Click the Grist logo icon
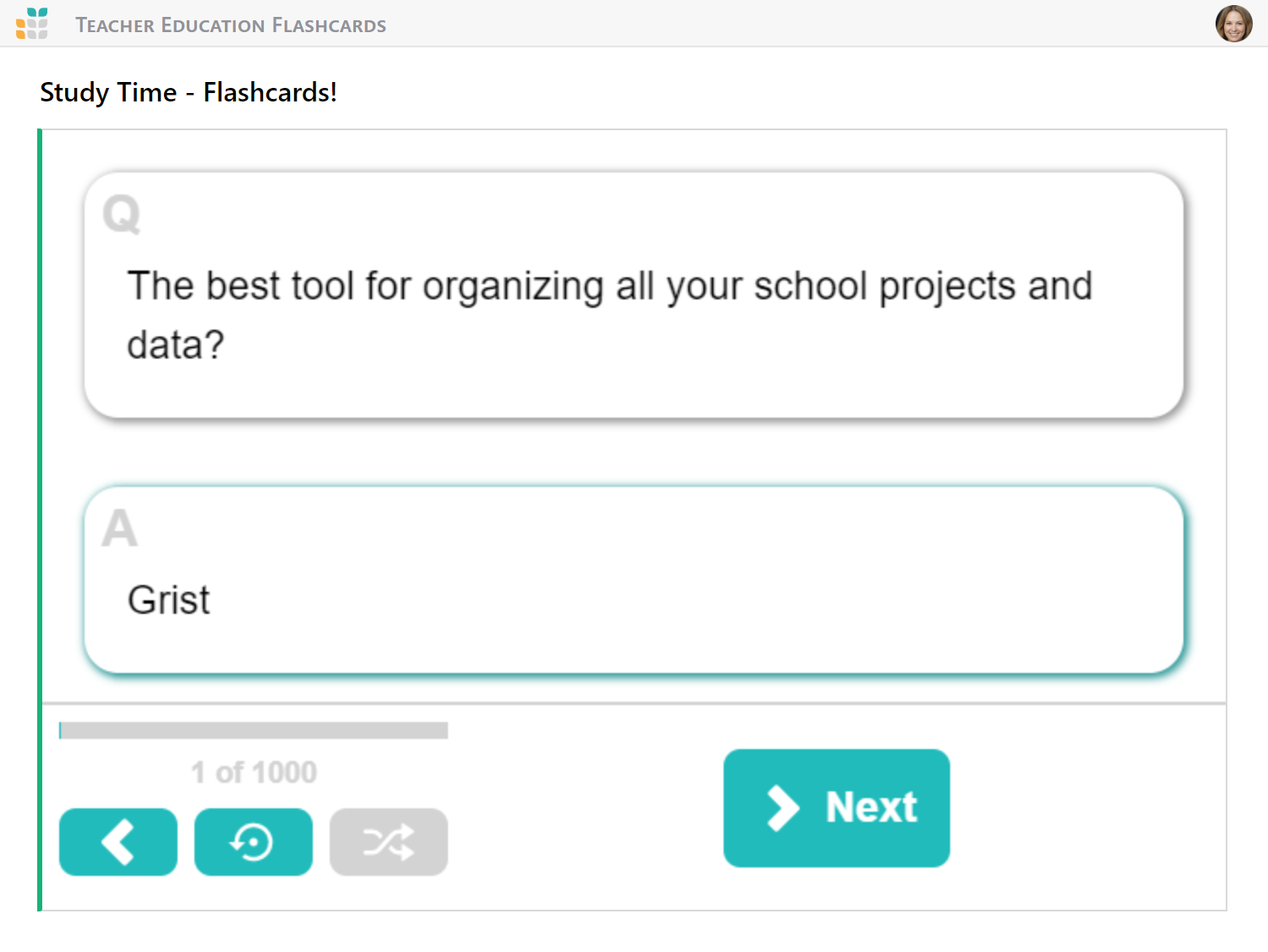Image resolution: width=1268 pixels, height=952 pixels. (32, 24)
